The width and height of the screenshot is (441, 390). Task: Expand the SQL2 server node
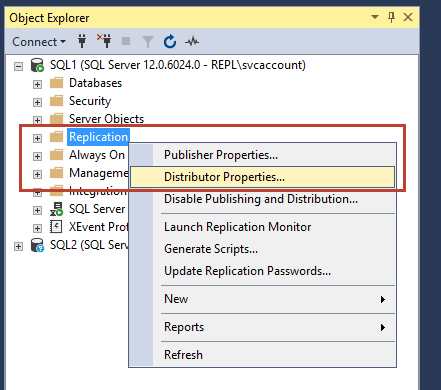(19, 247)
